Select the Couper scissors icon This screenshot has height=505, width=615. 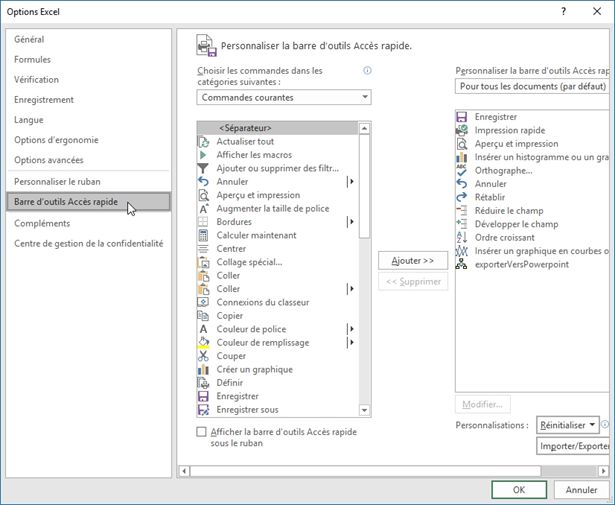pos(203,356)
